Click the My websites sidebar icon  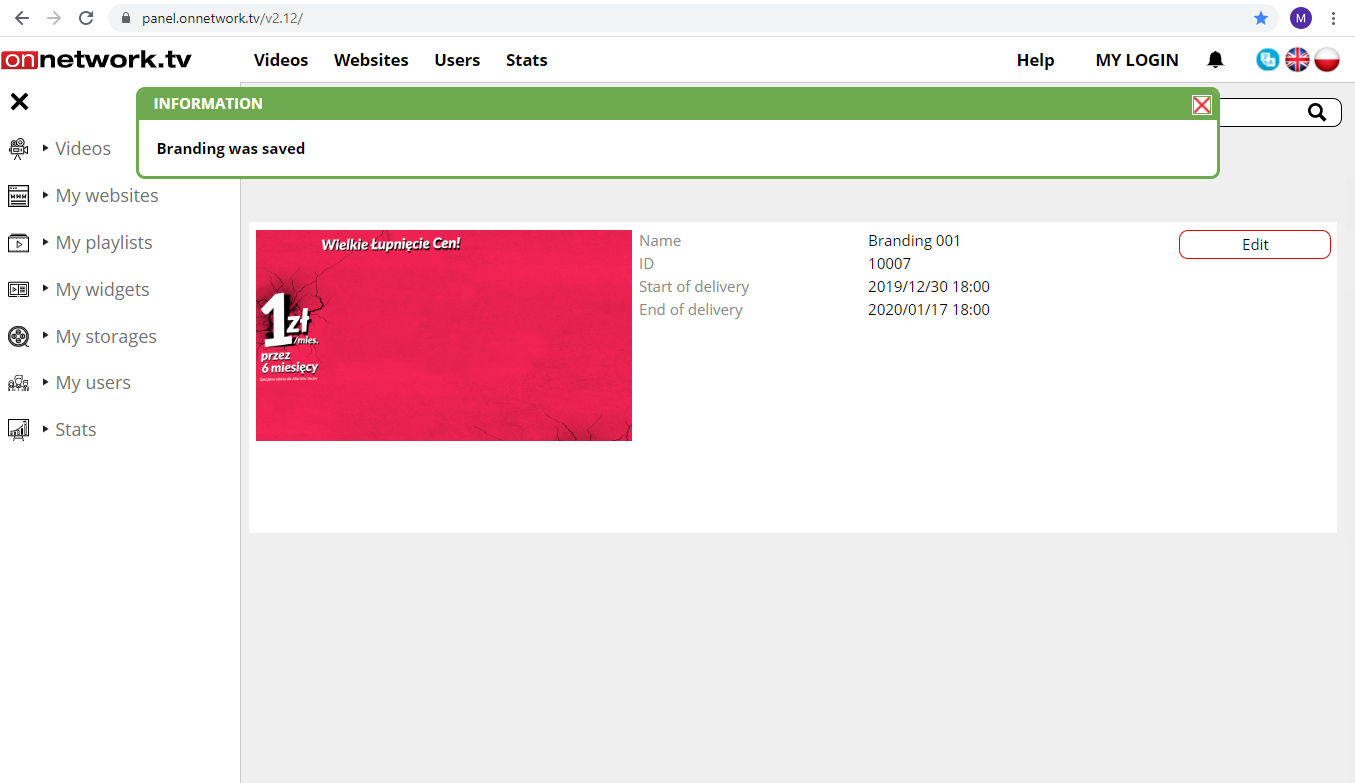coord(18,196)
